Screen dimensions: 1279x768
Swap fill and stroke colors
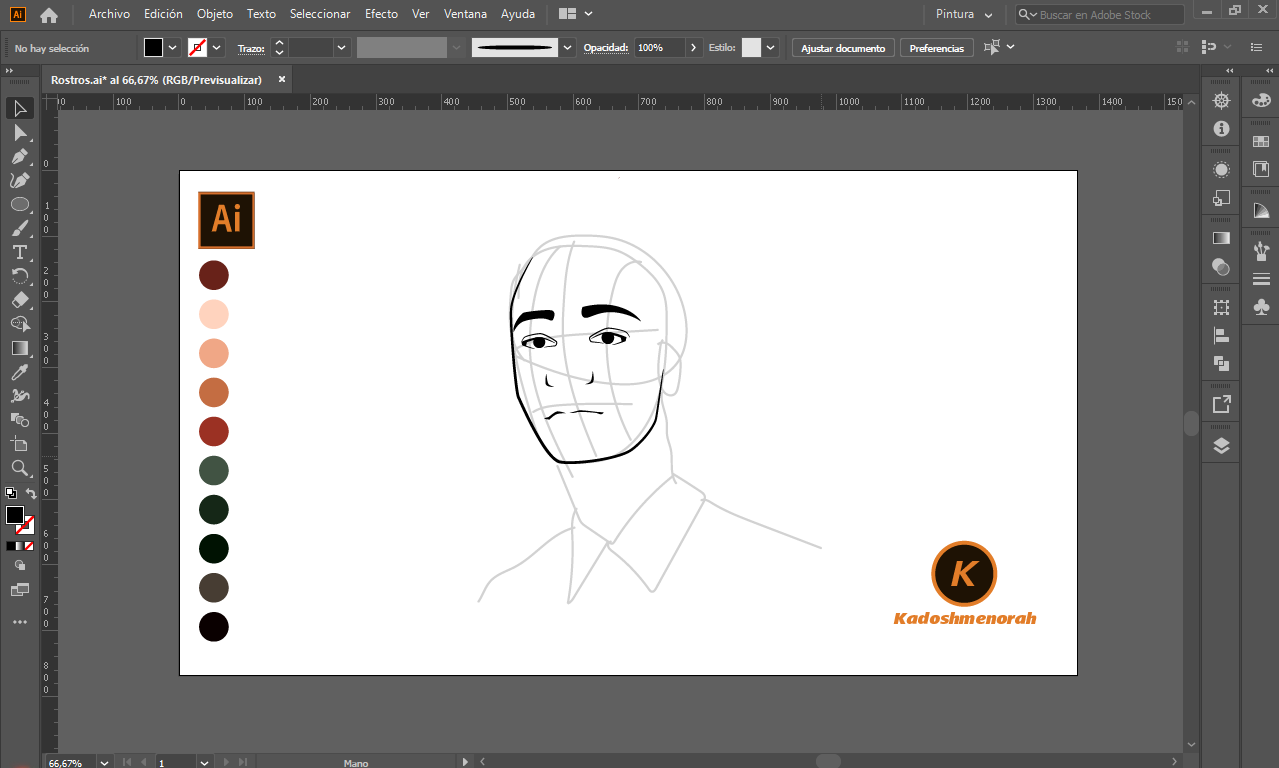click(31, 494)
